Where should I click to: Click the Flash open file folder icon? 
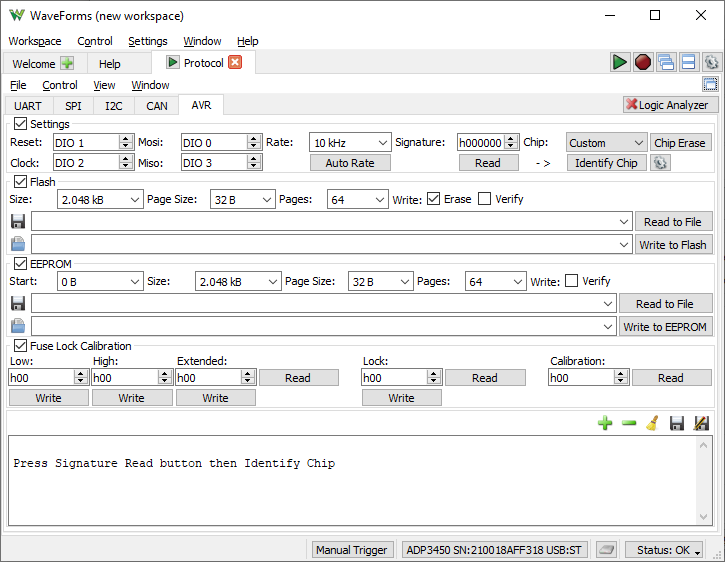coord(18,244)
